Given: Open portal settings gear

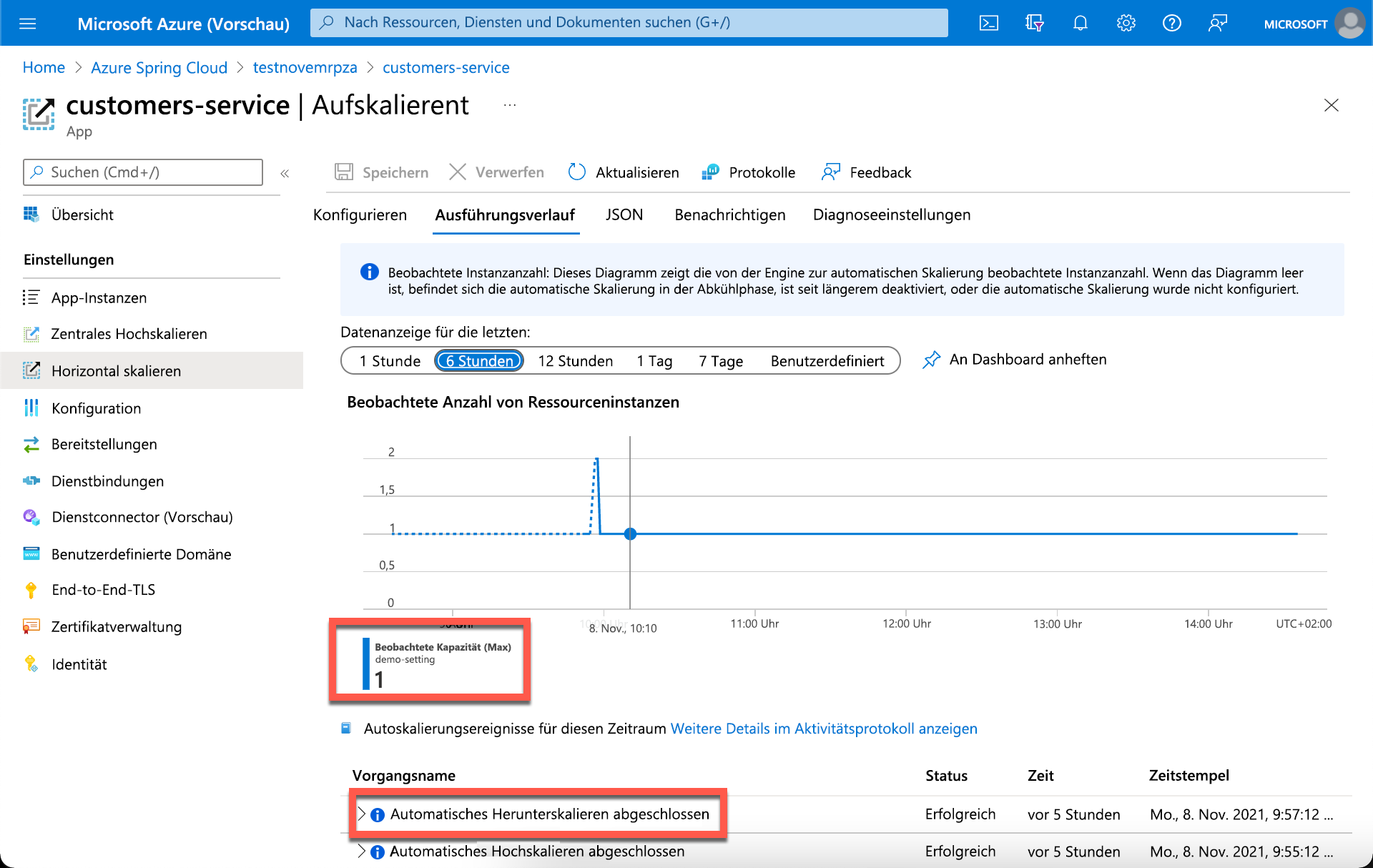Looking at the screenshot, I should (x=1126, y=24).
